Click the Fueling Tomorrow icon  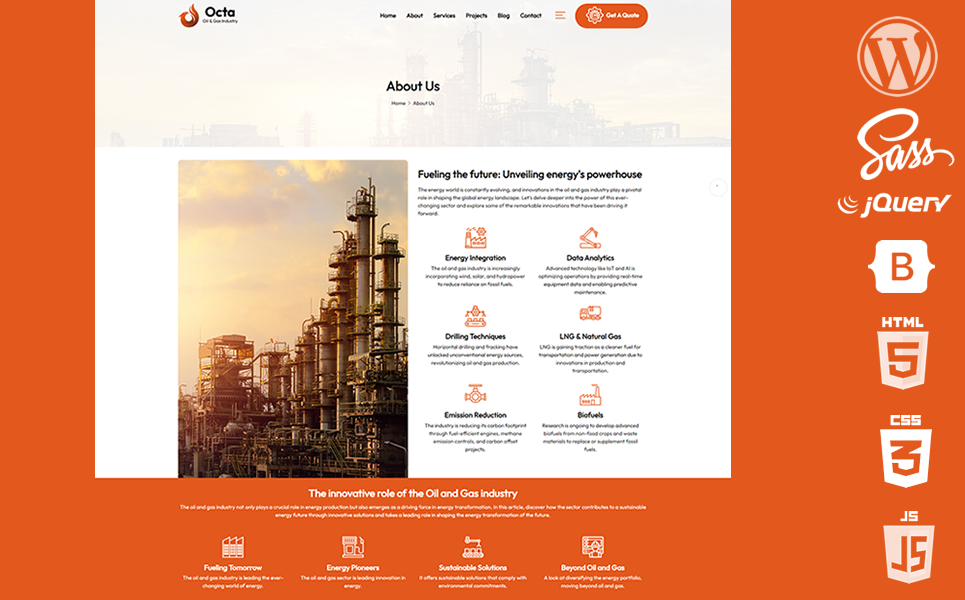click(x=233, y=547)
